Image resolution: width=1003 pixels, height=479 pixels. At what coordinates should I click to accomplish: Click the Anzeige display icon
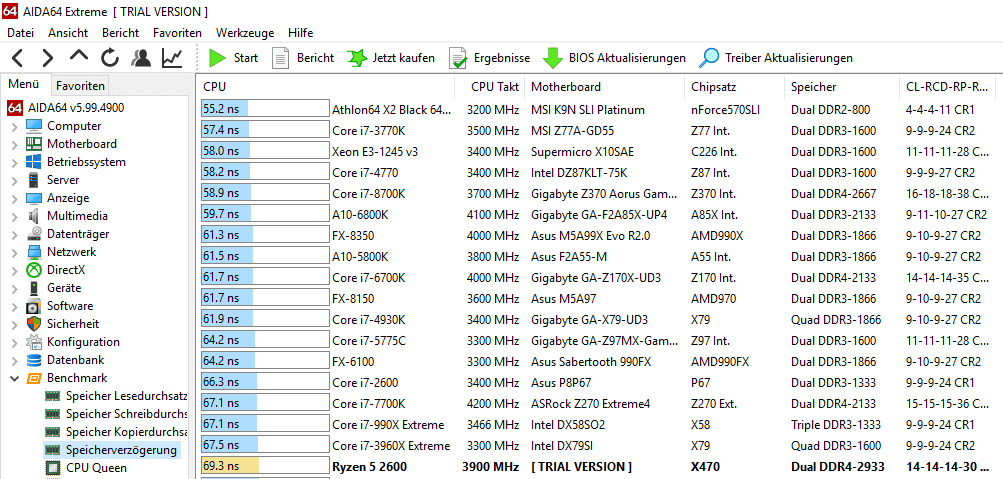pos(34,198)
